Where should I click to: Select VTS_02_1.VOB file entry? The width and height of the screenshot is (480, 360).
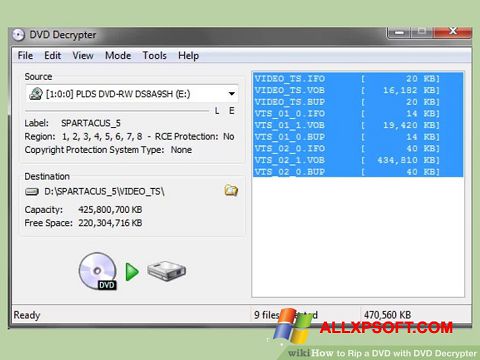point(358,160)
